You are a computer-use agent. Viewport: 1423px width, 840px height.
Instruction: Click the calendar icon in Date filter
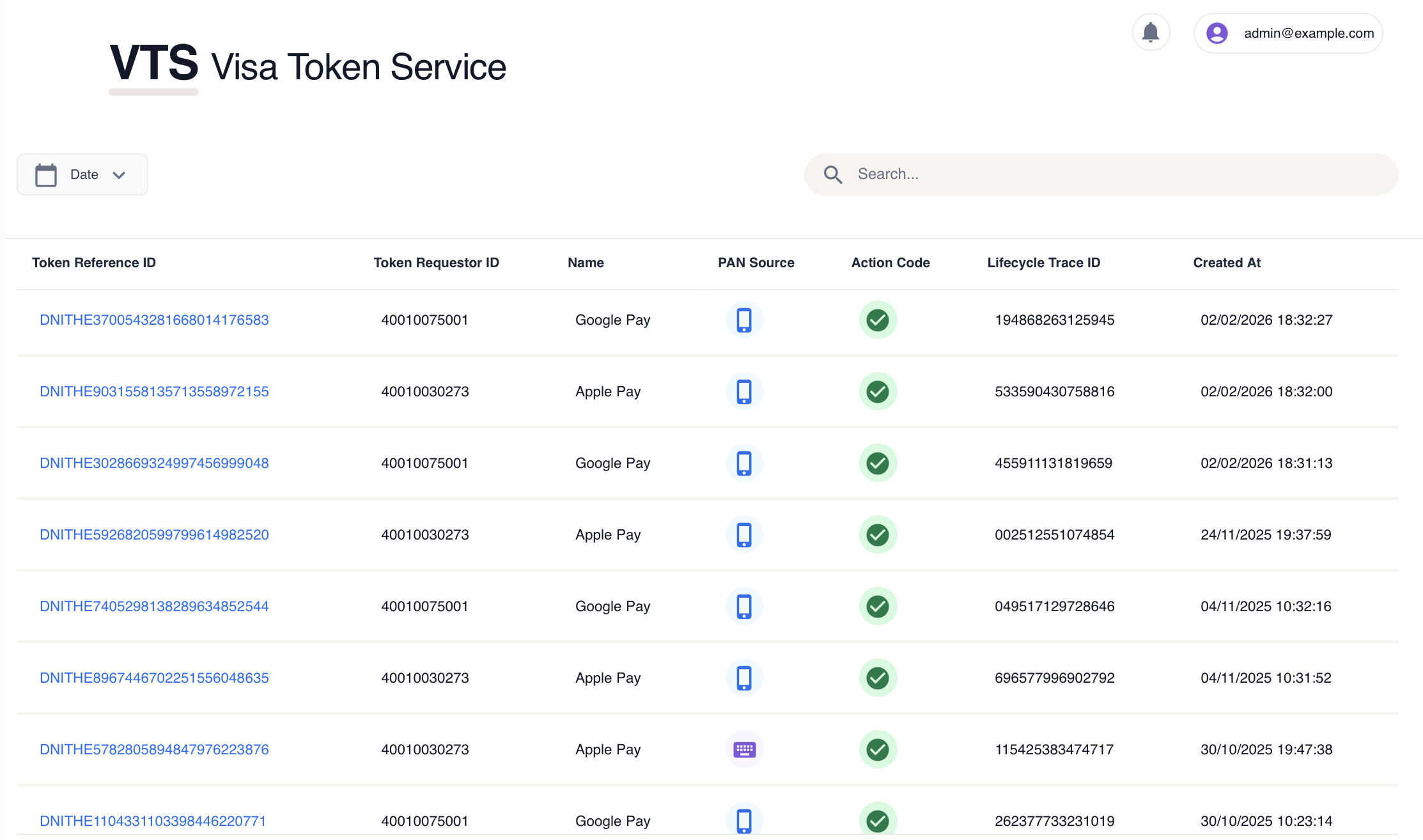[x=45, y=175]
